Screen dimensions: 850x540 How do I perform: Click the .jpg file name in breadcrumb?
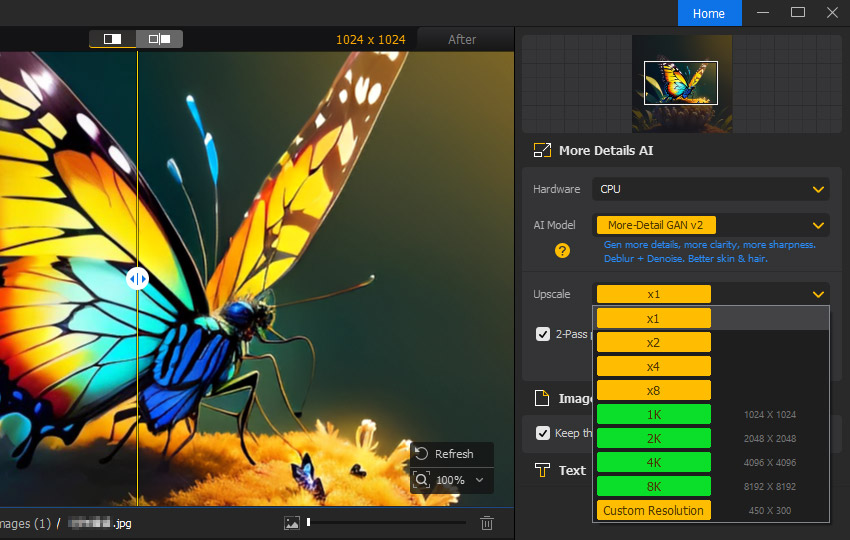(x=100, y=523)
